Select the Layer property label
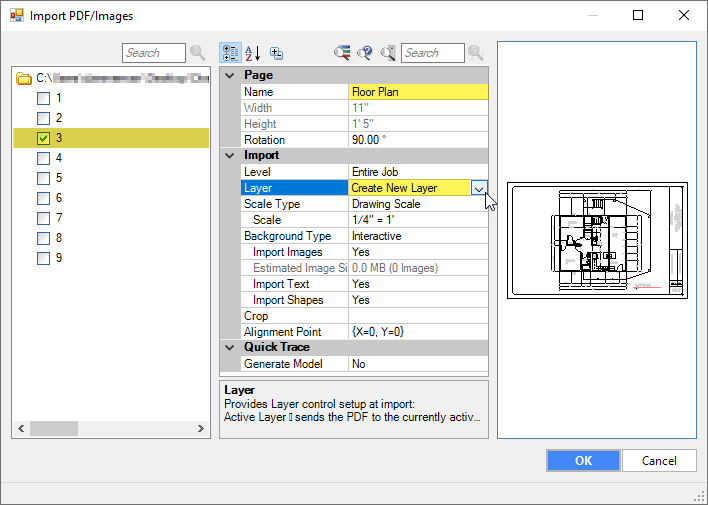Screen dimensions: 708x505 click(294, 188)
